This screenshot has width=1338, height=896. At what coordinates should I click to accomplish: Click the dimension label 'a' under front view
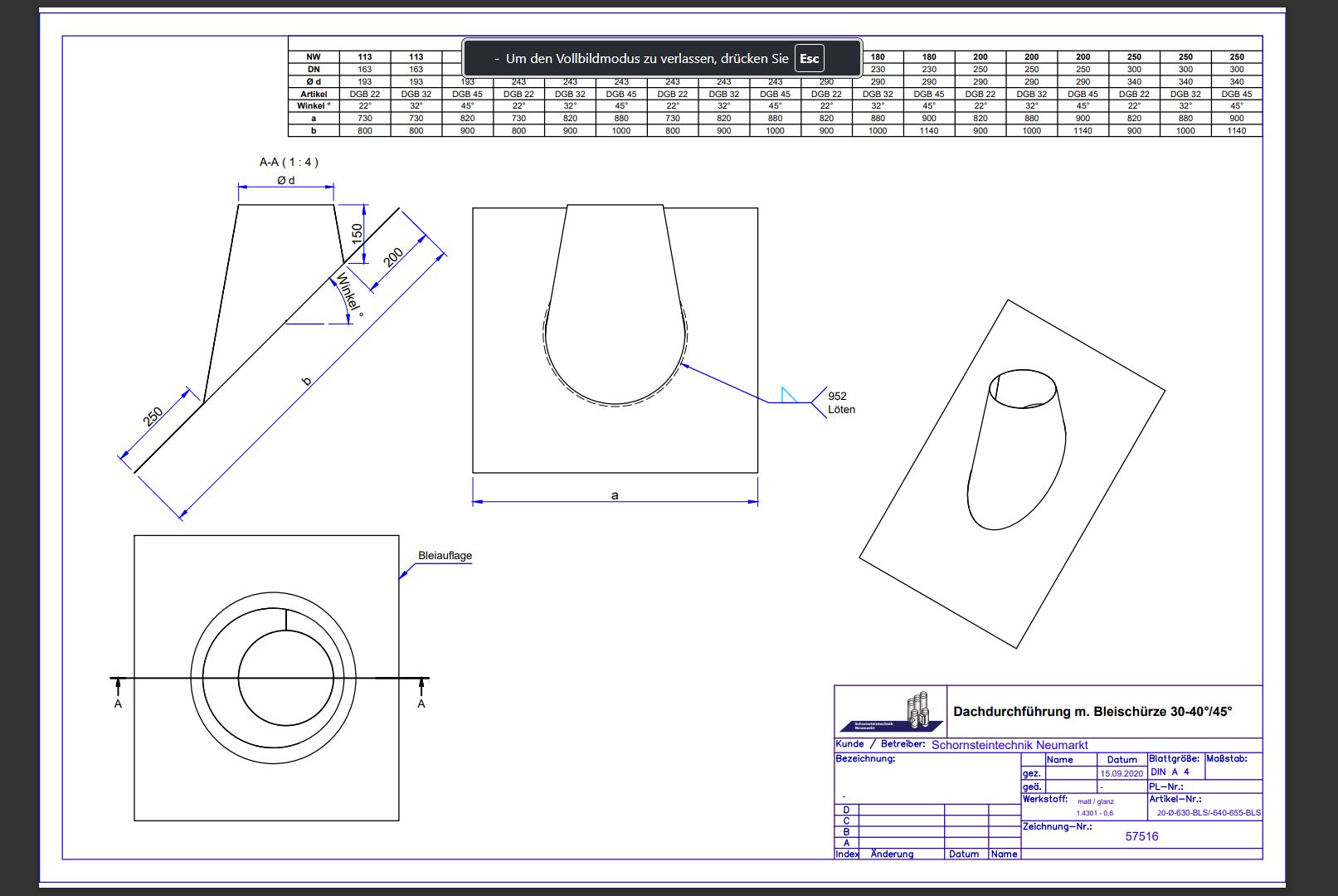point(615,495)
